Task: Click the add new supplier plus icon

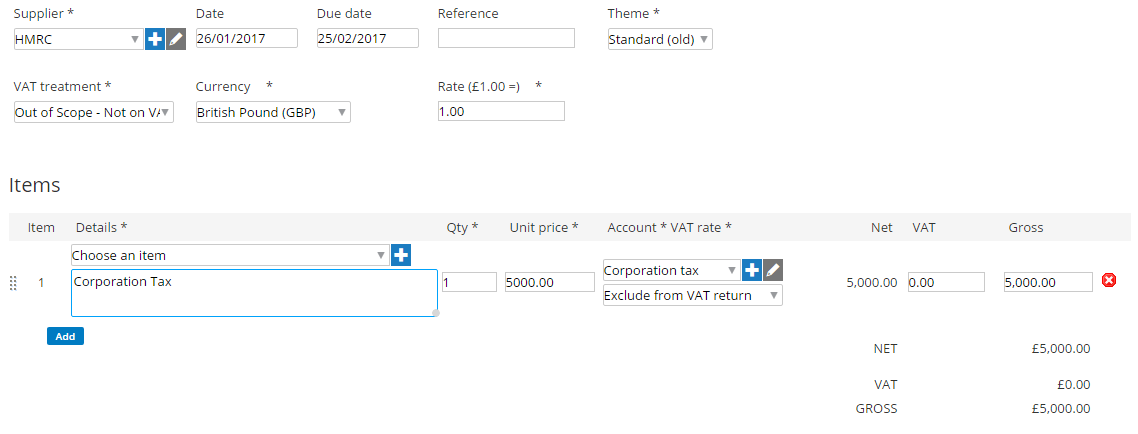Action: 155,39
